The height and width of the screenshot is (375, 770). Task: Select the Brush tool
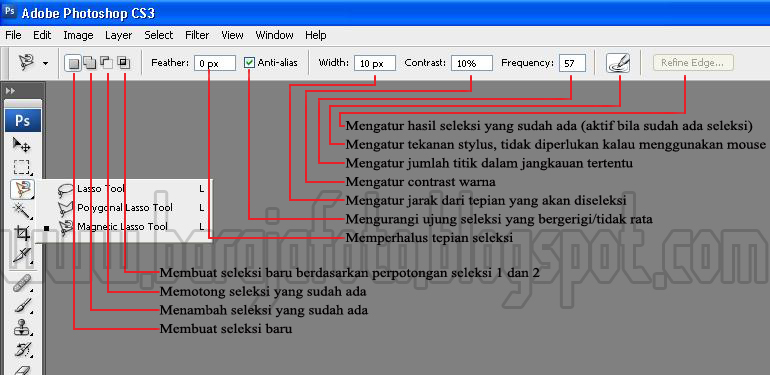click(x=22, y=306)
